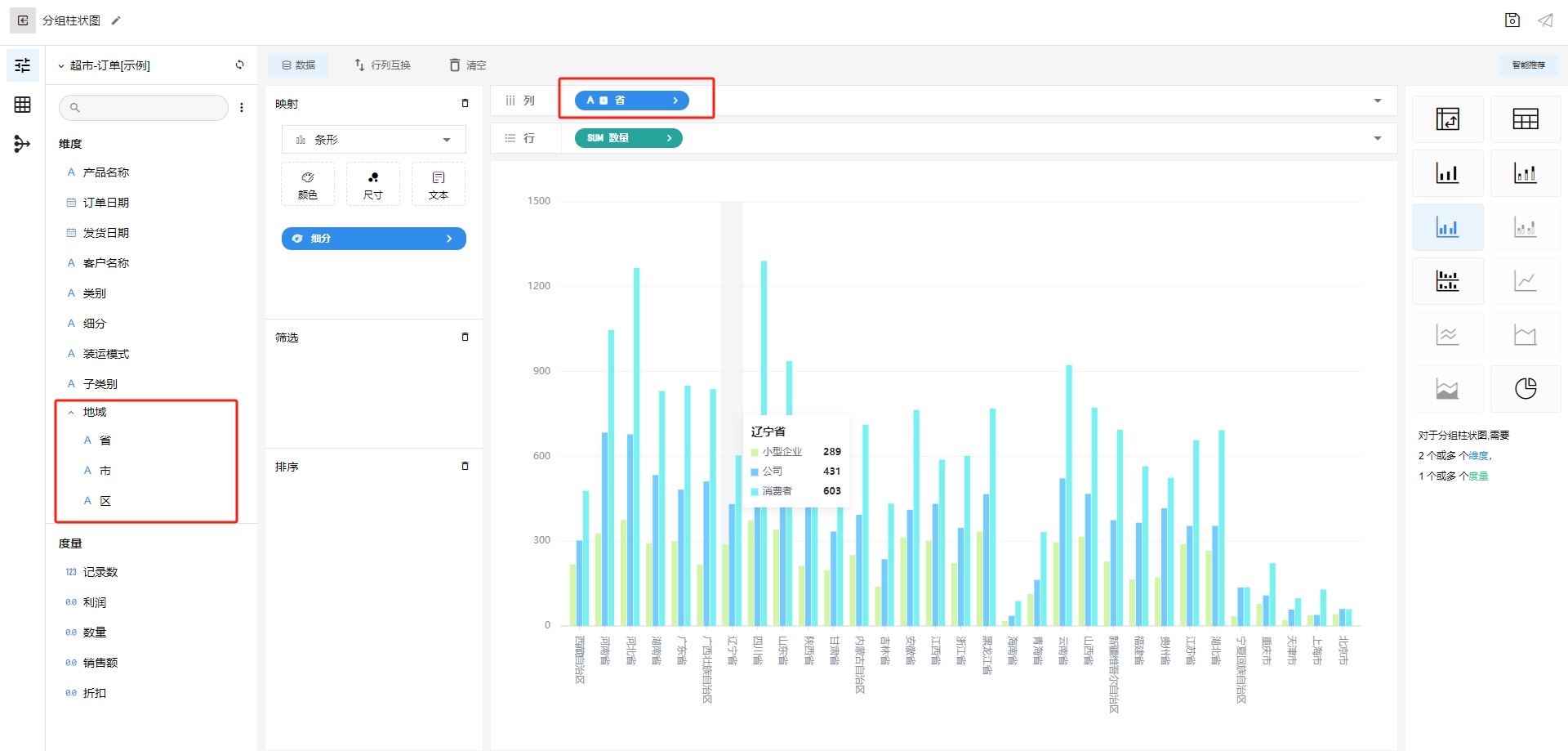Image resolution: width=1568 pixels, height=751 pixels.
Task: Expand the 行 shelf dropdown arrow
Action: click(x=1378, y=138)
